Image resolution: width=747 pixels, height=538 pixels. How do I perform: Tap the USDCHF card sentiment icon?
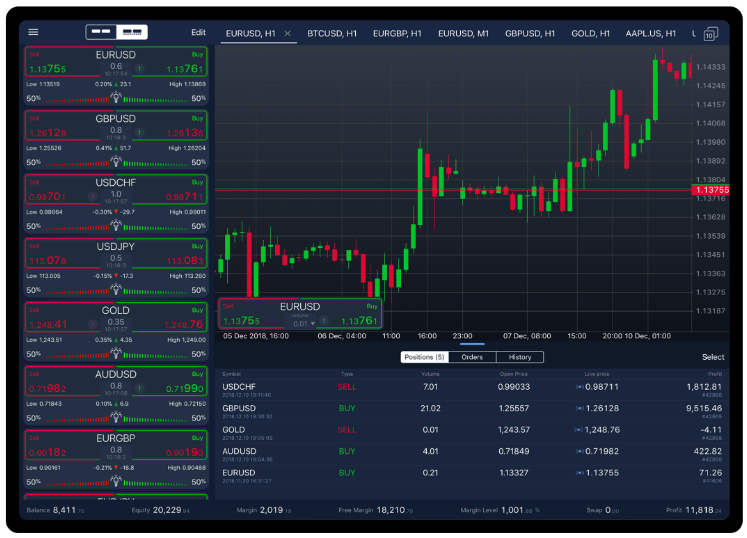point(116,225)
